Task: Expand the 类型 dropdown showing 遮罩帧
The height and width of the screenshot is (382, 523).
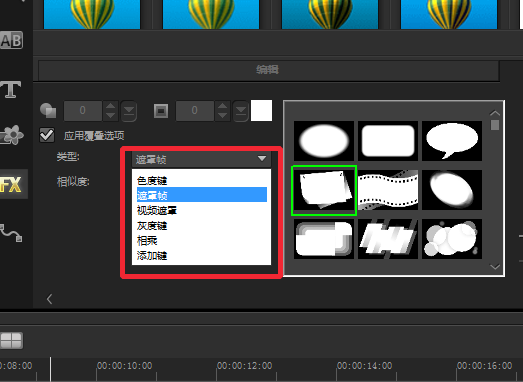Action: 201,159
